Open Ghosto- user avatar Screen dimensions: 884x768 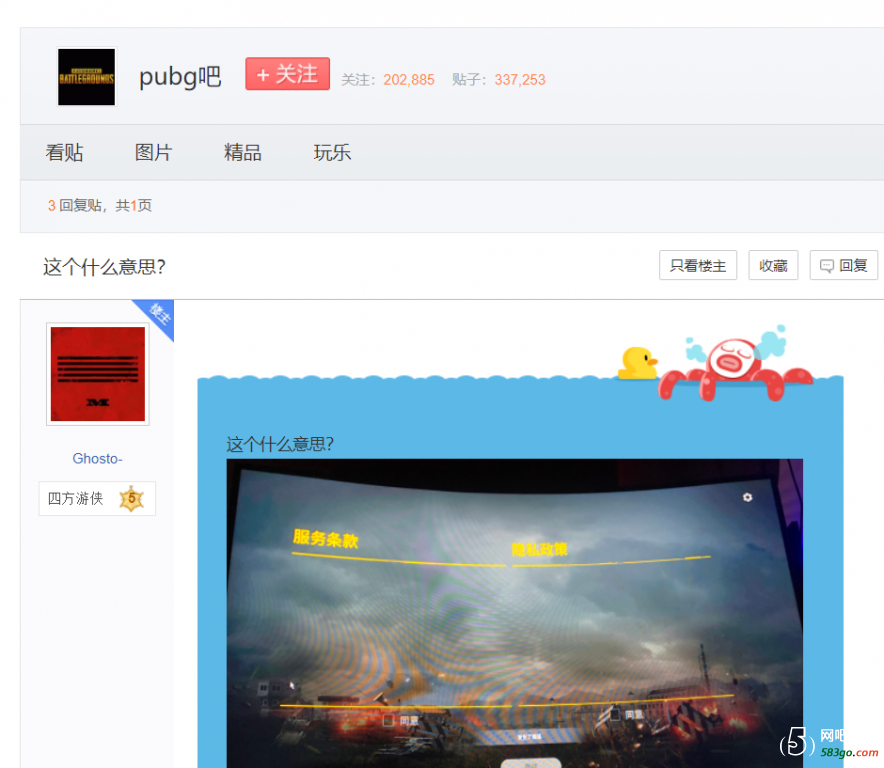tap(98, 374)
